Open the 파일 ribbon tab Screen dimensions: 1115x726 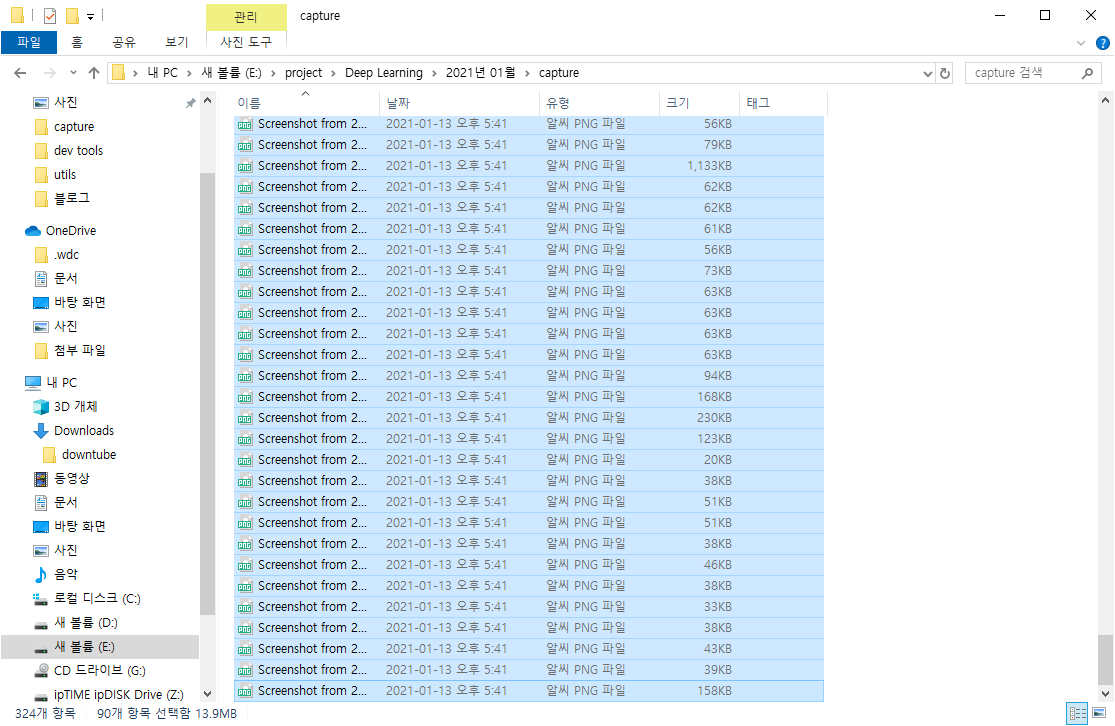tap(28, 42)
